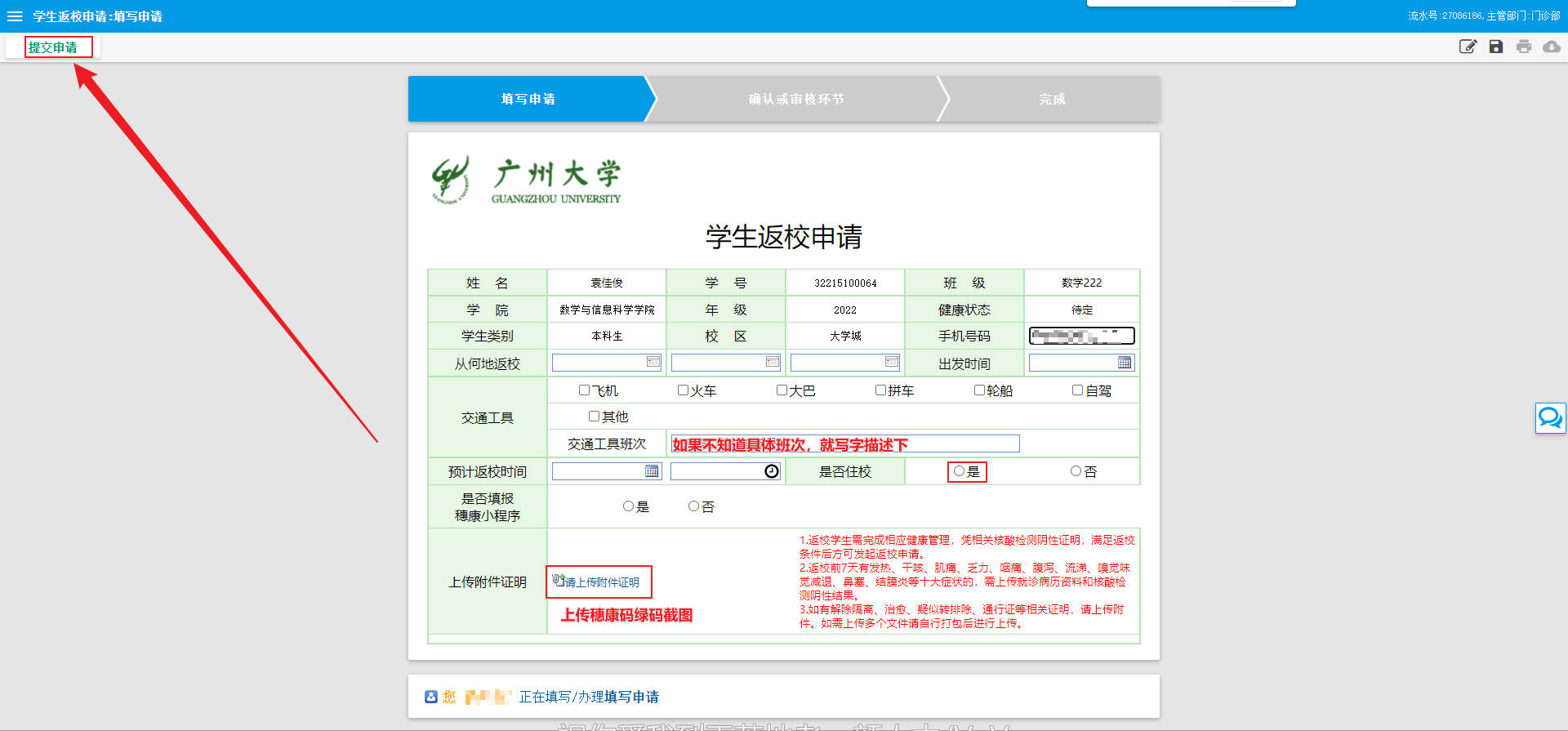Check the 火车 transport checkbox
The height and width of the screenshot is (731, 1568).
pos(683,390)
